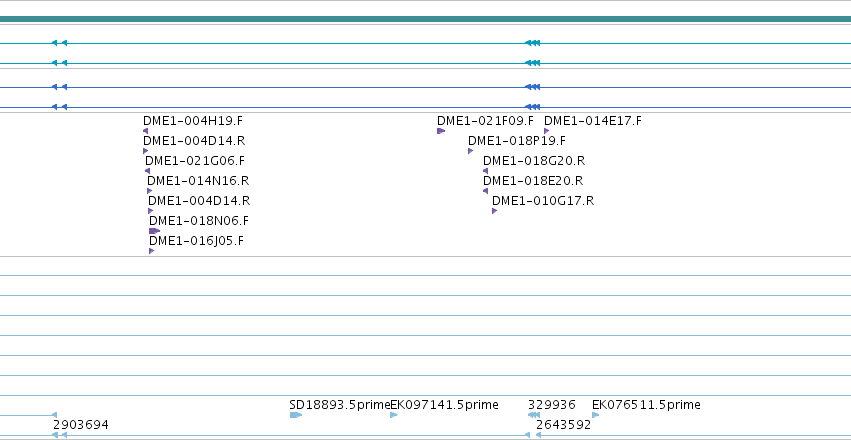851x440 pixels.
Task: Click the 329936 triple-arrow feature
Action: click(534, 415)
